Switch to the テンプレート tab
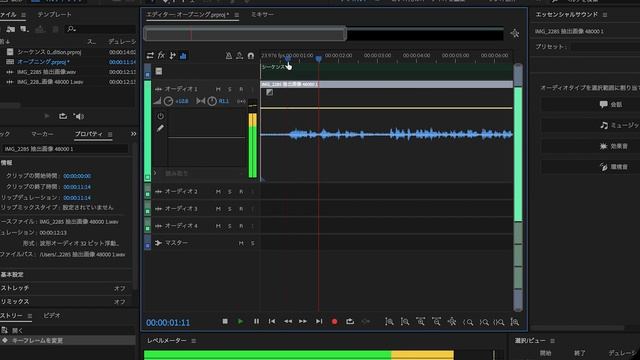The image size is (640, 360). tap(54, 14)
